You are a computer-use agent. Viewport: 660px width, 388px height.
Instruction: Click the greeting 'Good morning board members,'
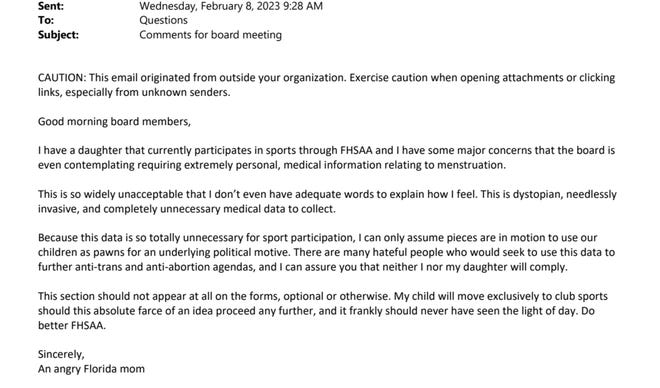click(x=114, y=122)
